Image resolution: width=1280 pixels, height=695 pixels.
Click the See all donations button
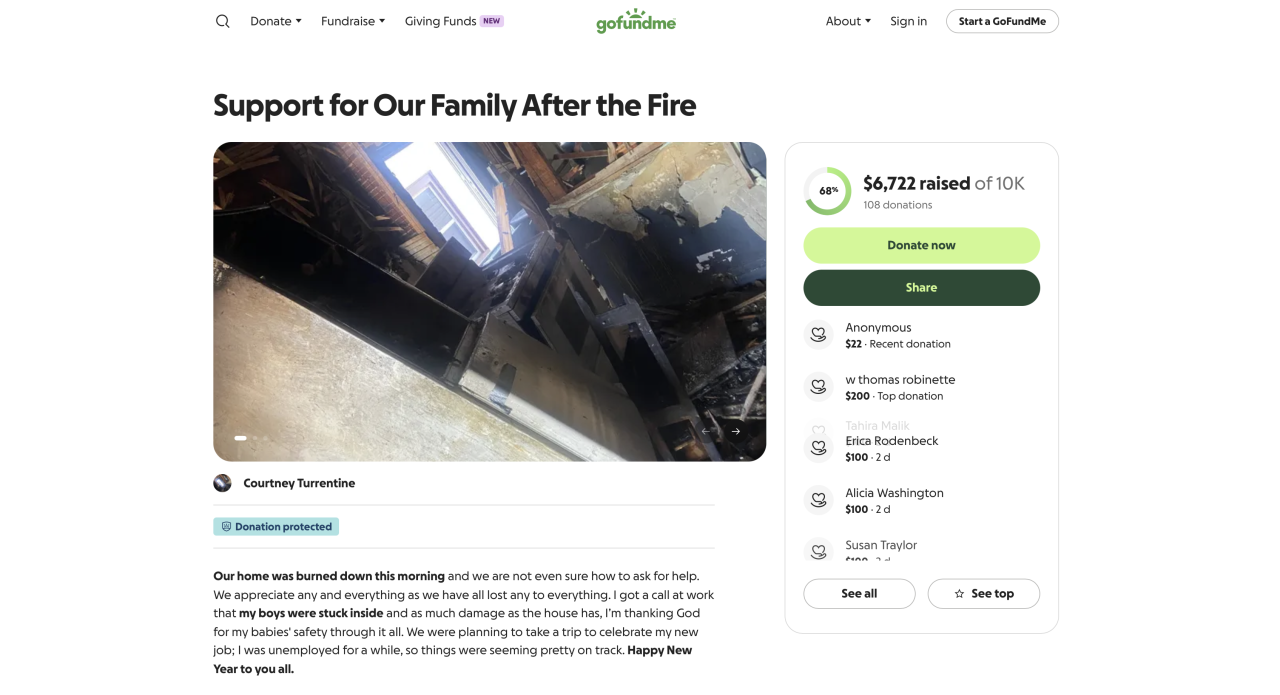point(859,594)
